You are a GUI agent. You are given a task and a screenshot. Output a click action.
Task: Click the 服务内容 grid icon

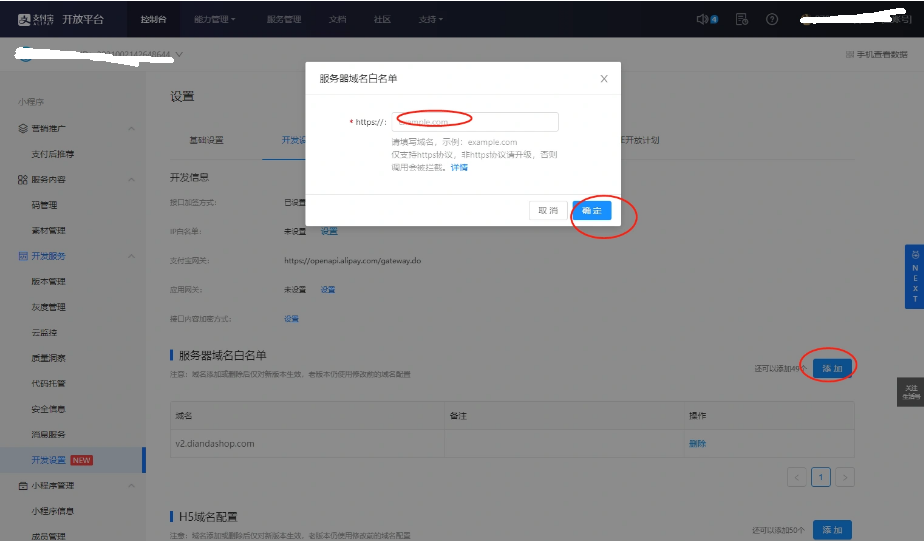click(23, 179)
